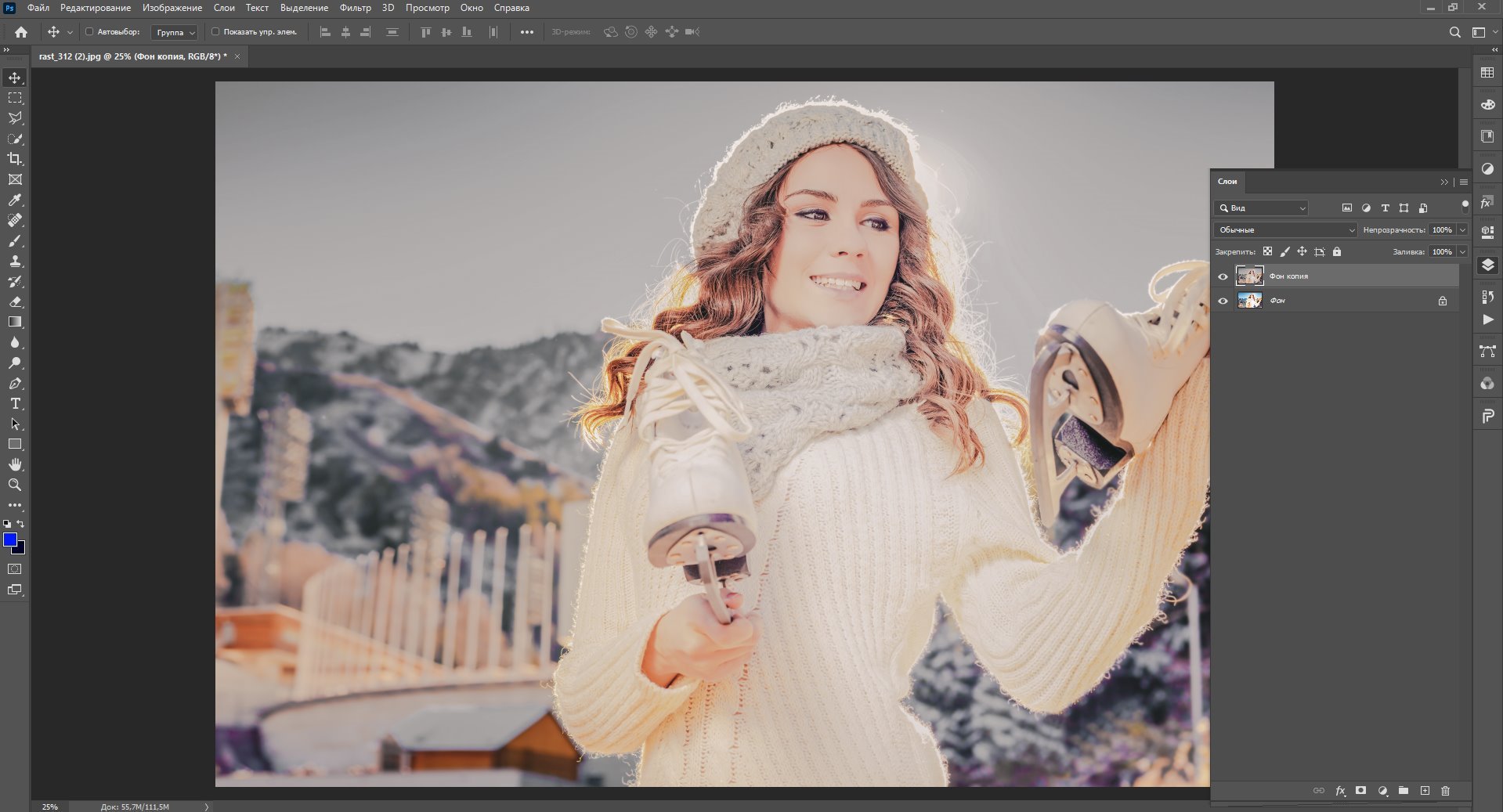This screenshot has width=1503, height=812.
Task: Select the Crop tool
Action: point(15,159)
